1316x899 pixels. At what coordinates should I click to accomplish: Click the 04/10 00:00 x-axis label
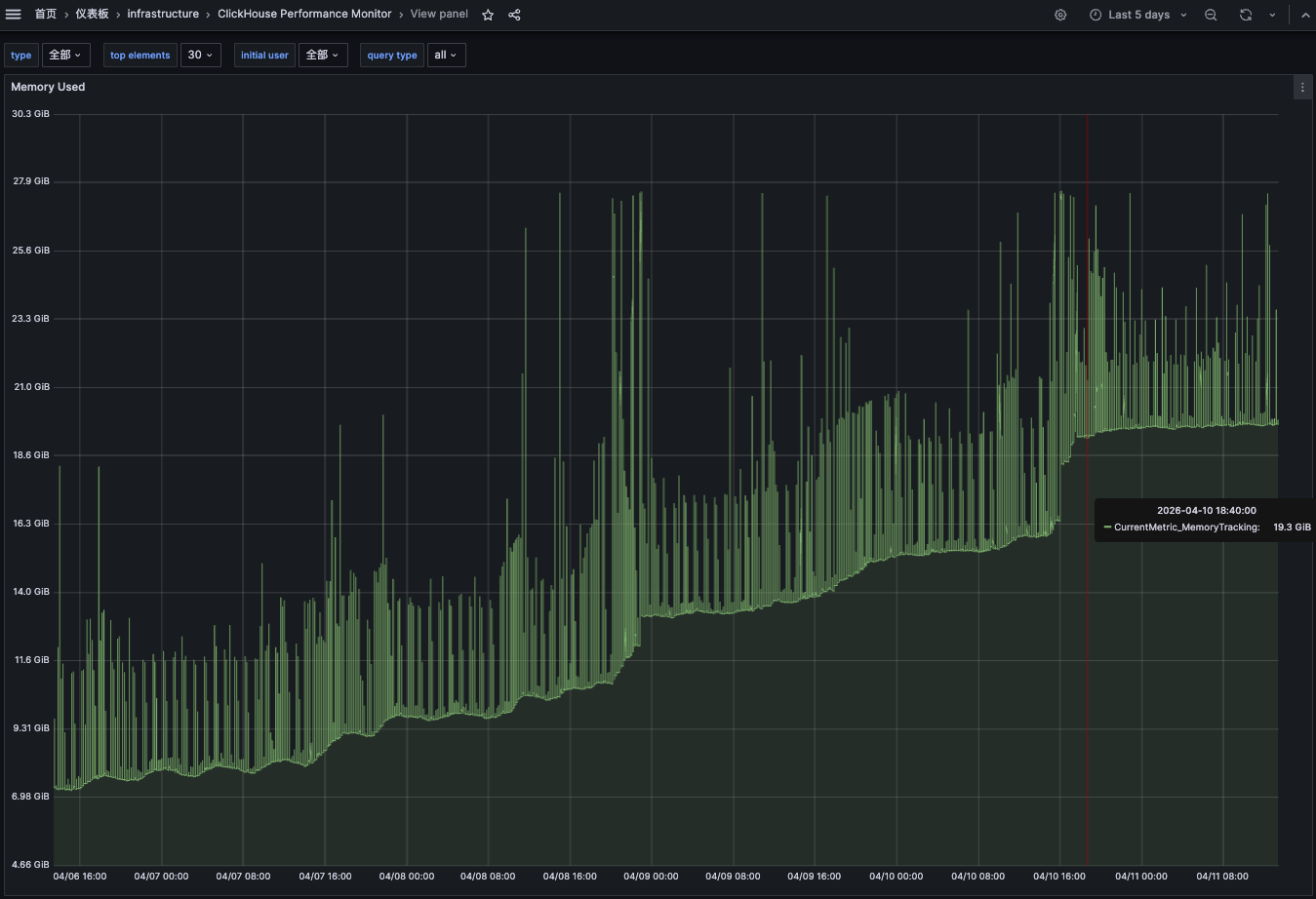[x=897, y=877]
